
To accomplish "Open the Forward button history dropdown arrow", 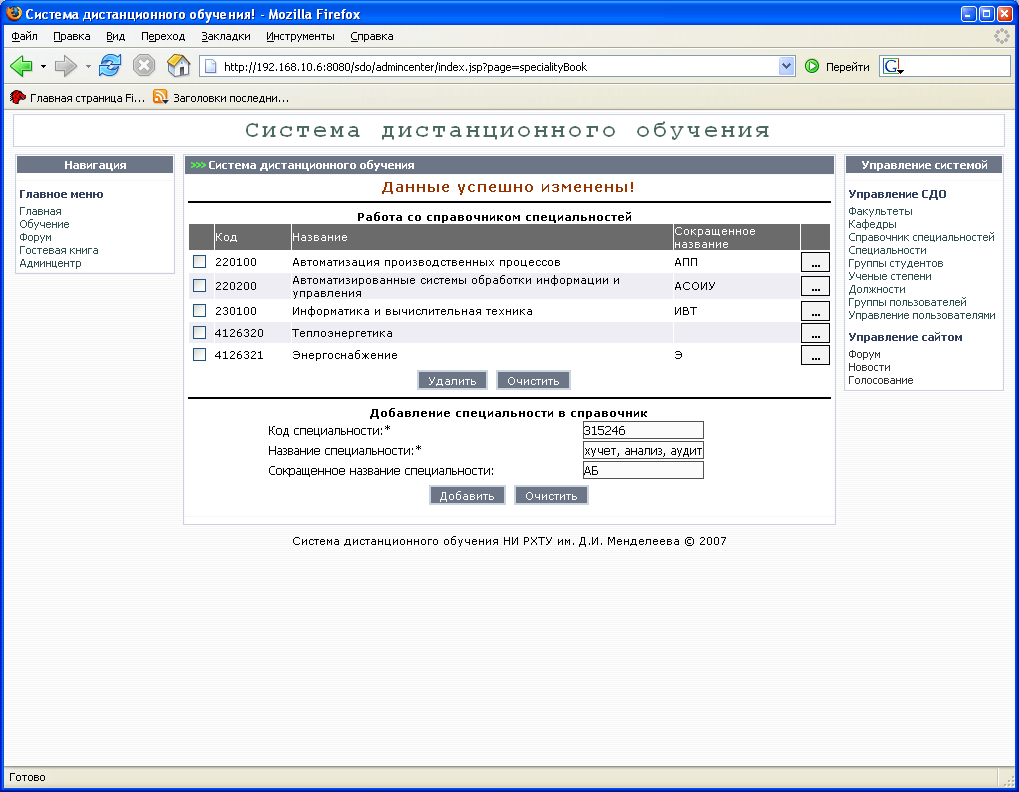I will (x=88, y=66).
